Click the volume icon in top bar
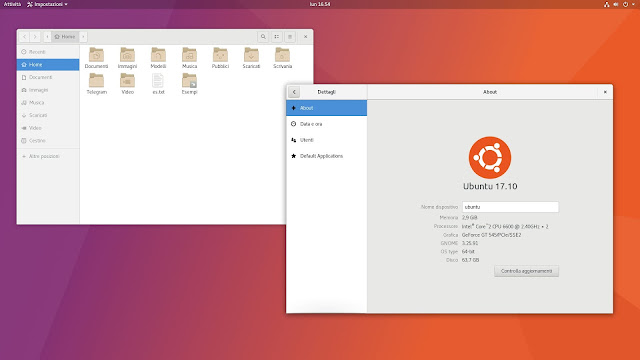 (x=616, y=4)
